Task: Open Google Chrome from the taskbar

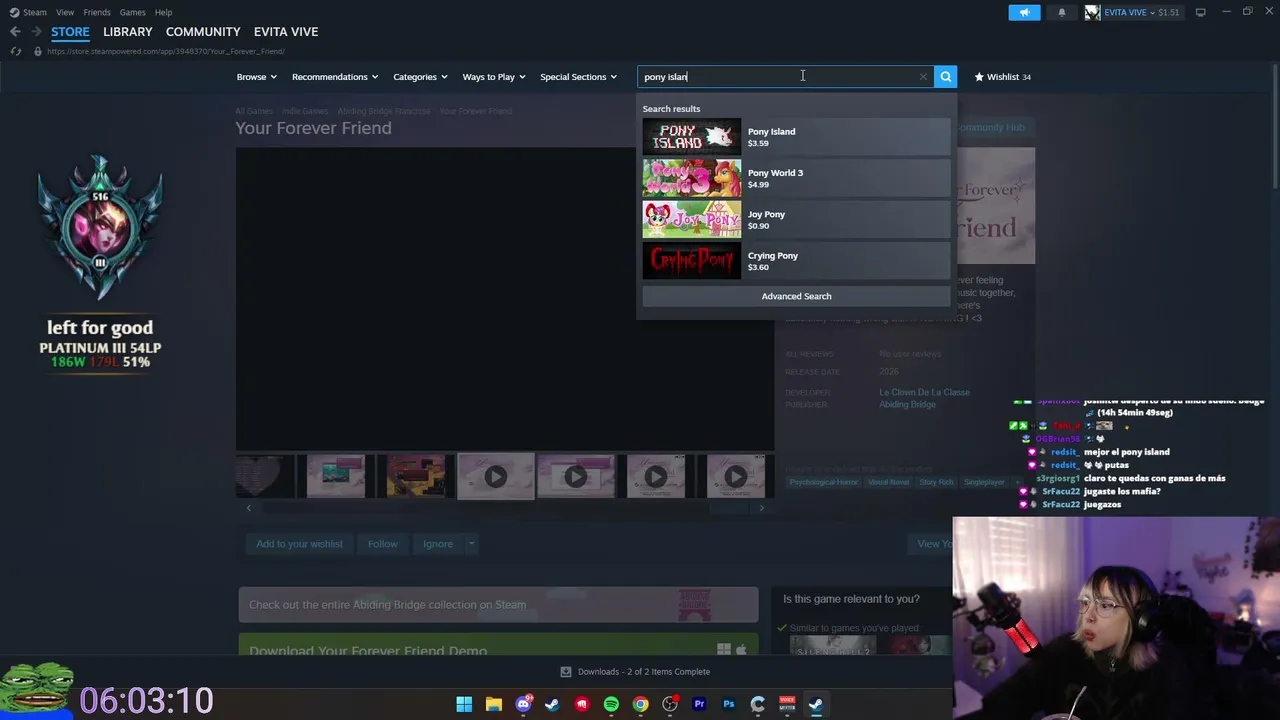Action: [x=640, y=704]
